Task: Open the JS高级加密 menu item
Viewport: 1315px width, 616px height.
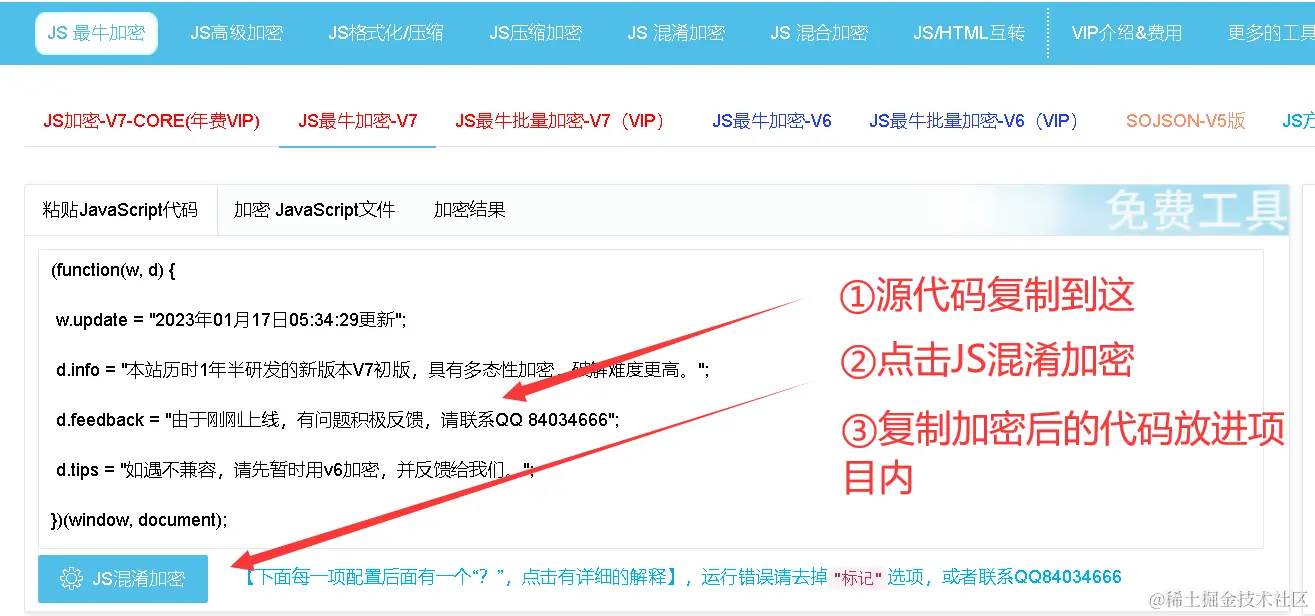Action: pos(236,32)
